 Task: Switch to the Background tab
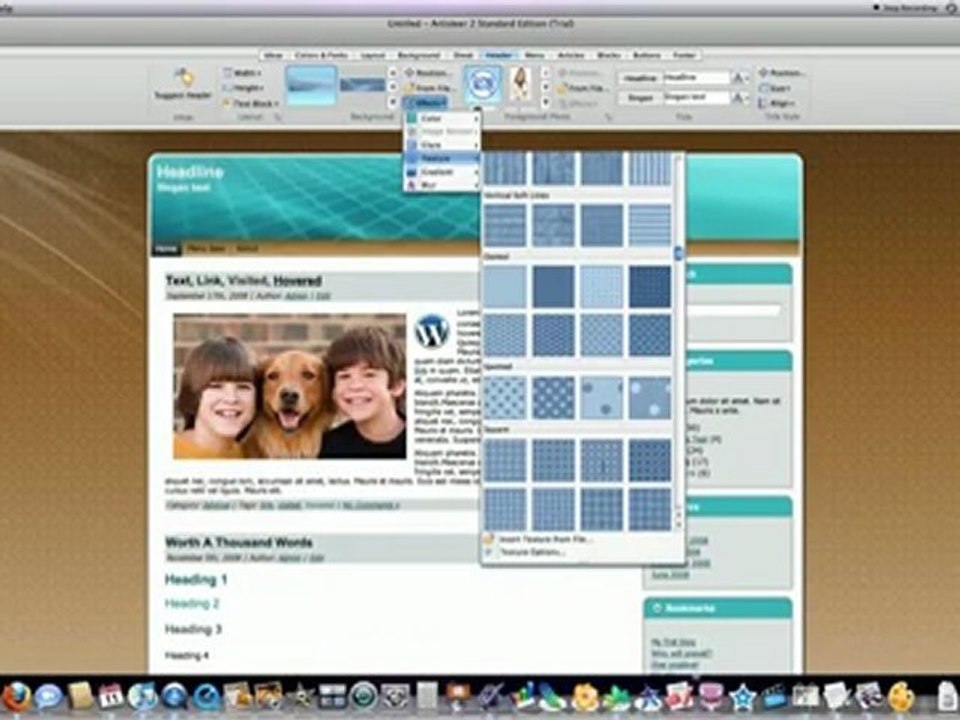point(419,55)
